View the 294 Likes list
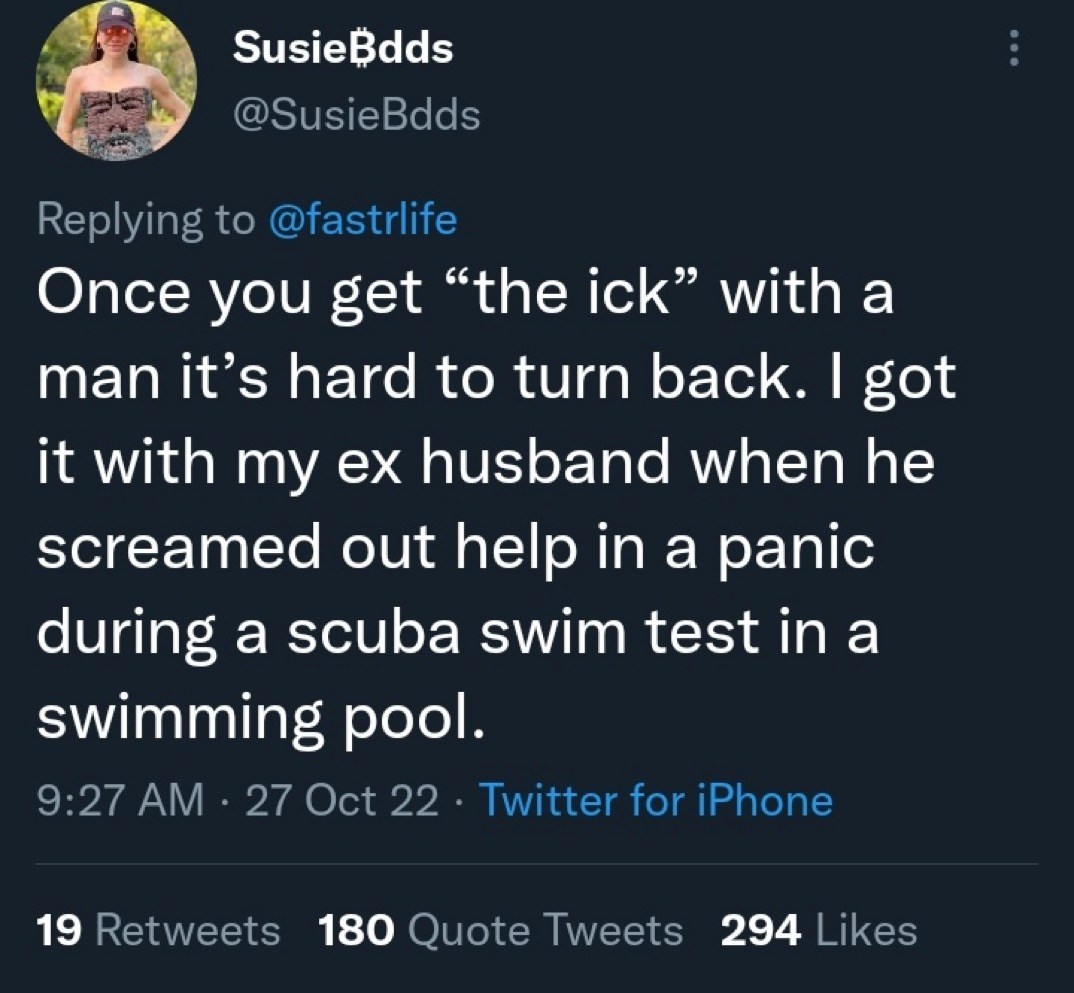 coord(819,931)
